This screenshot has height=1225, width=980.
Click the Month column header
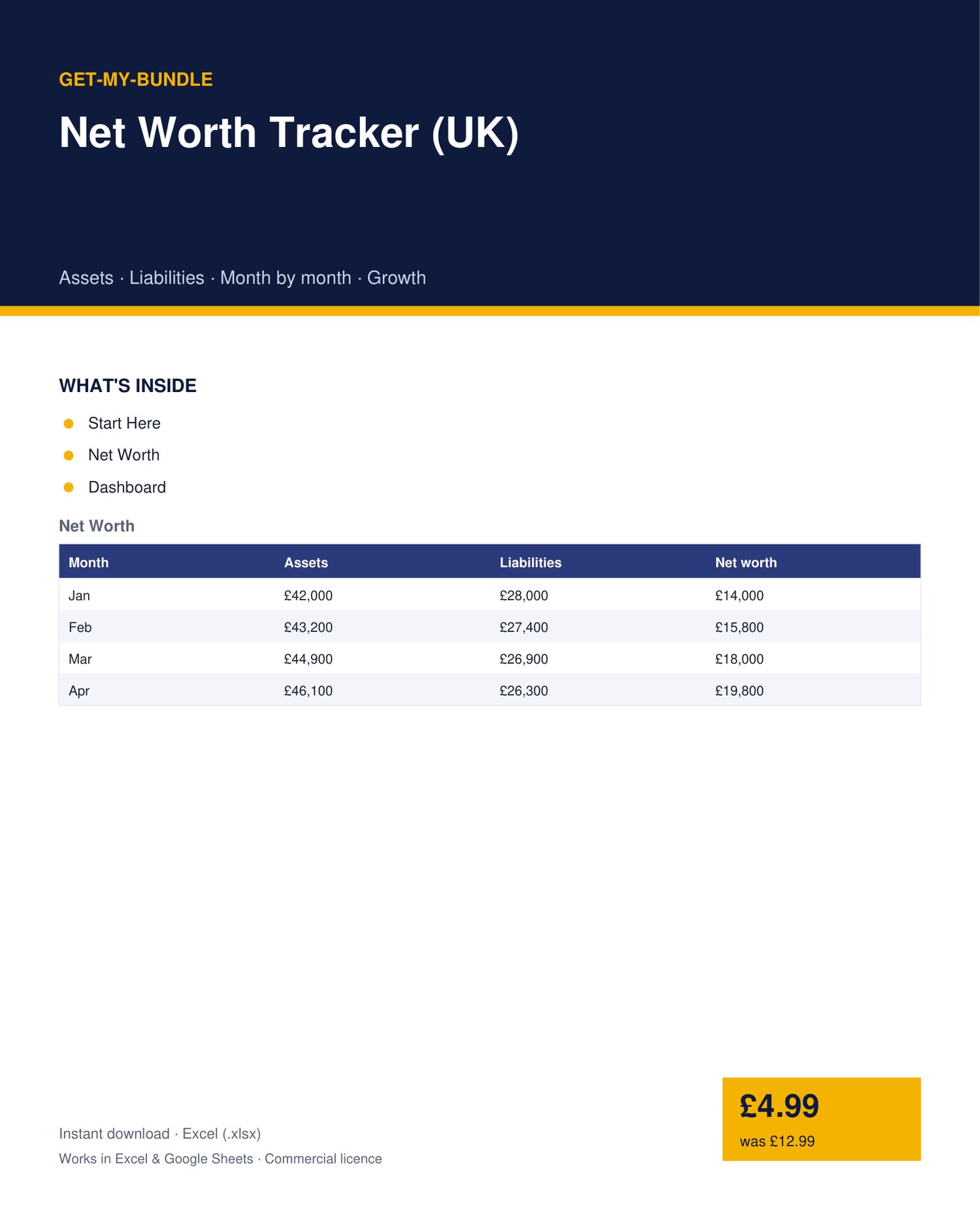click(89, 563)
